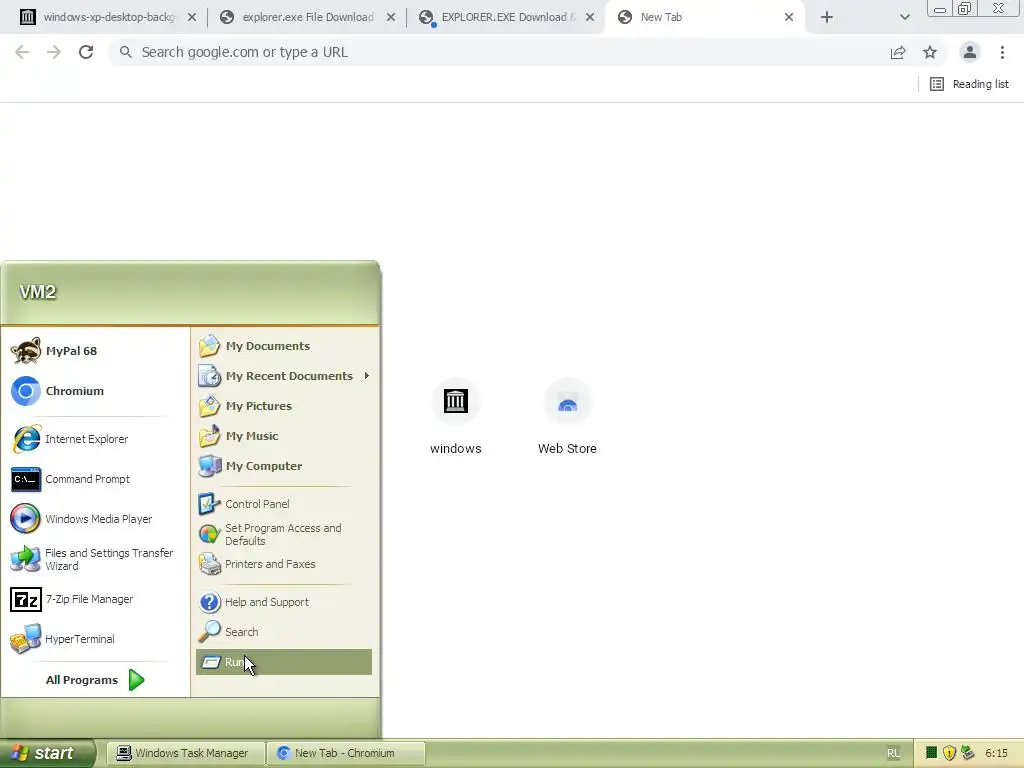
Task: Click the green Task Manager tray icon
Action: coord(931,753)
